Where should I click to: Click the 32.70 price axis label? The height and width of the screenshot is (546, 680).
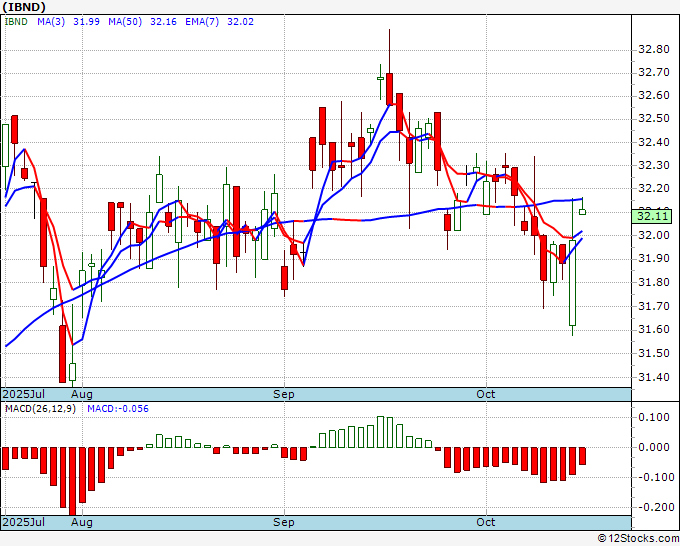tap(654, 72)
